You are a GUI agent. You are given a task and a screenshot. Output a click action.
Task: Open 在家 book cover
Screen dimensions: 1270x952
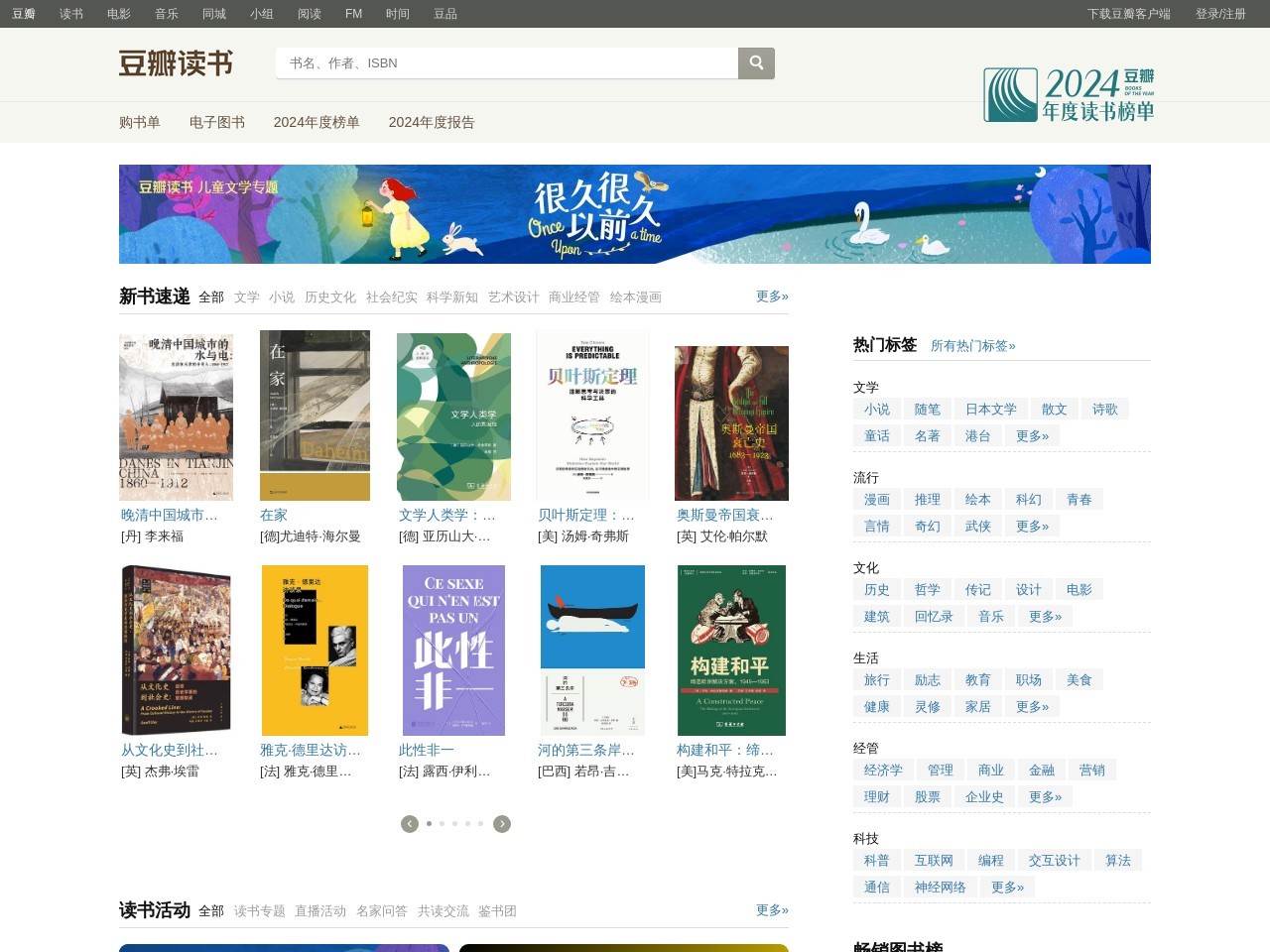(x=315, y=416)
